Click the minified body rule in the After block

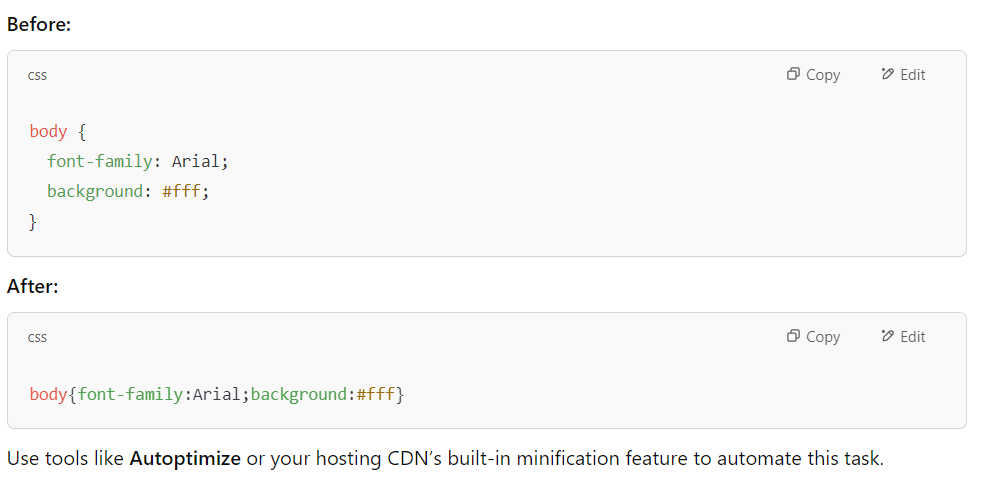click(x=217, y=395)
